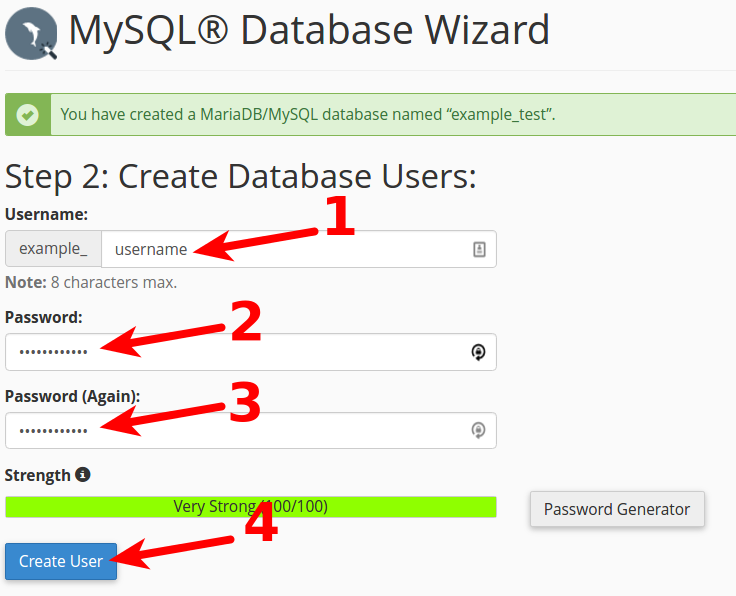The height and width of the screenshot is (596, 736).
Task: Click the Strength label text
Action: 38,475
